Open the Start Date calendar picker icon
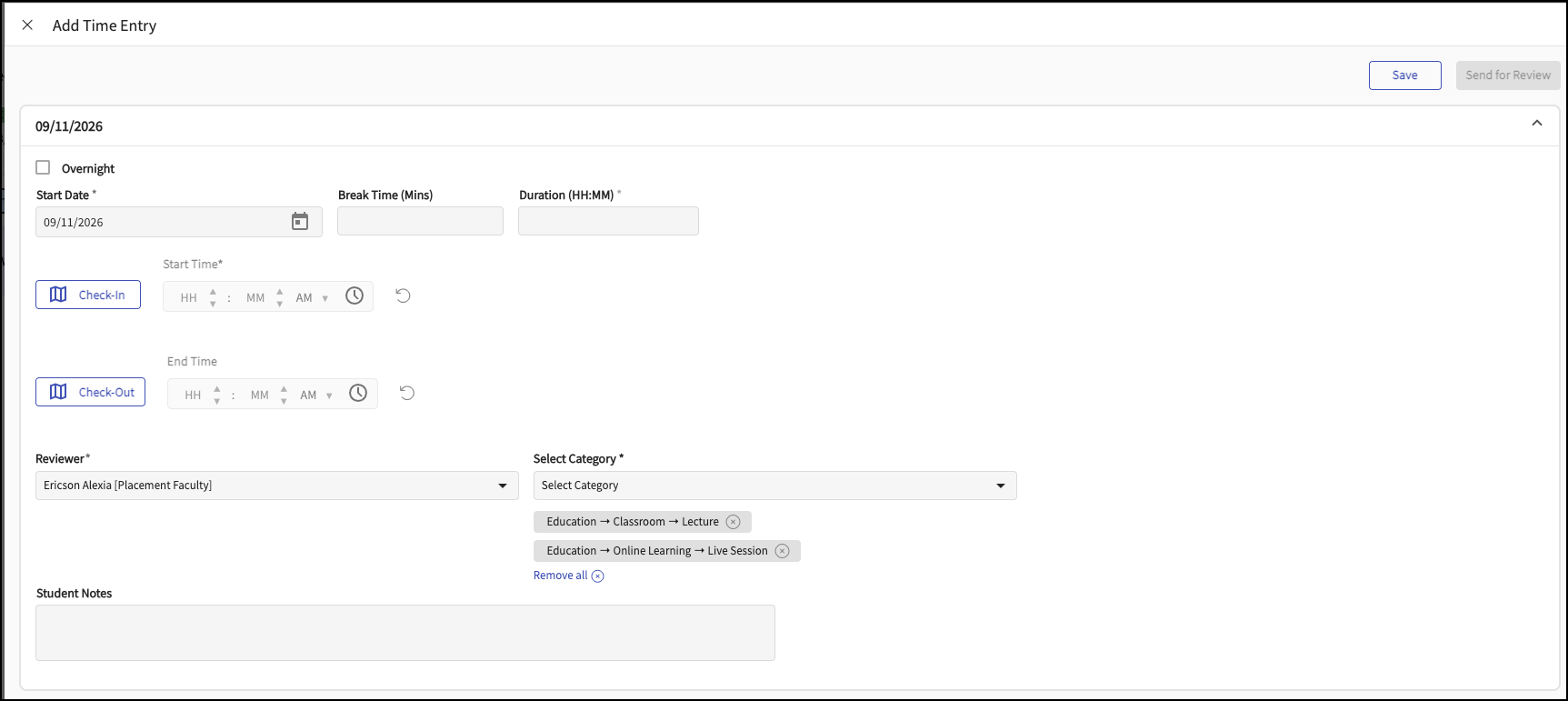Screen dimensions: 1568x701 (300, 222)
